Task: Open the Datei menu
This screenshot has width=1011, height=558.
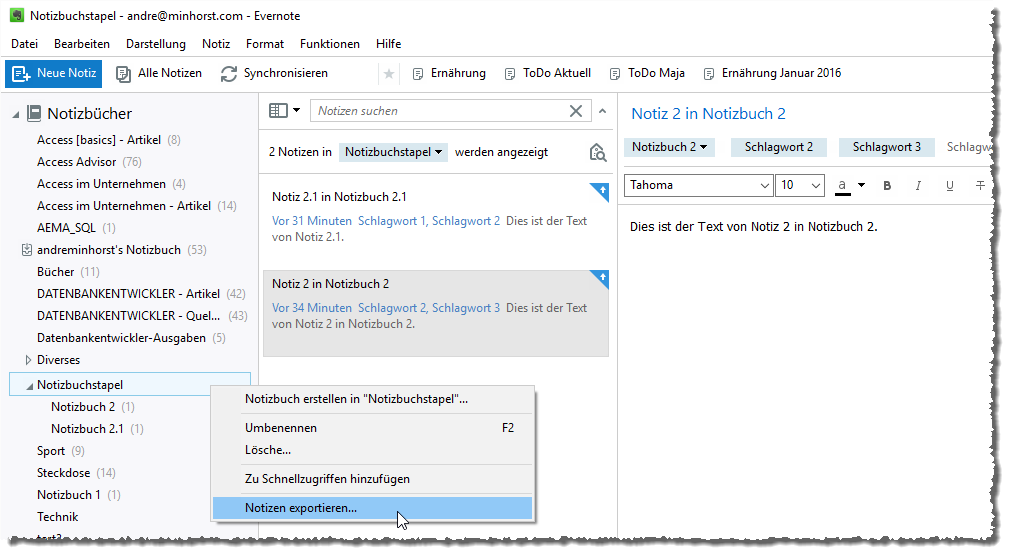Action: coord(25,44)
